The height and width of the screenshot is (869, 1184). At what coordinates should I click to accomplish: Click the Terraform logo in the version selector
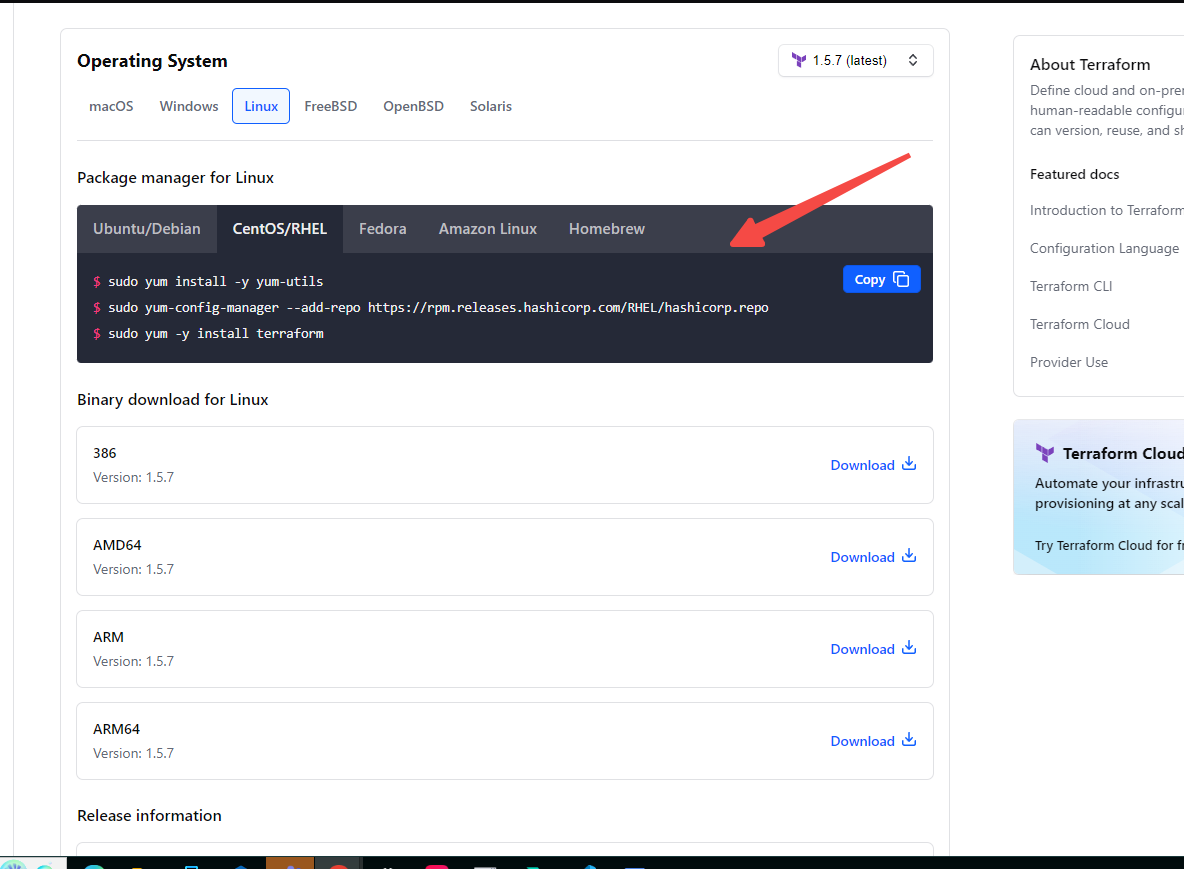[800, 60]
